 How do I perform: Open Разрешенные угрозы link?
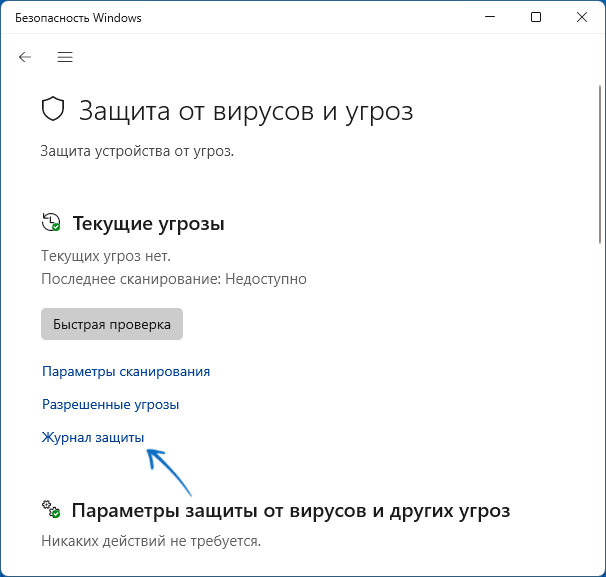coord(111,405)
